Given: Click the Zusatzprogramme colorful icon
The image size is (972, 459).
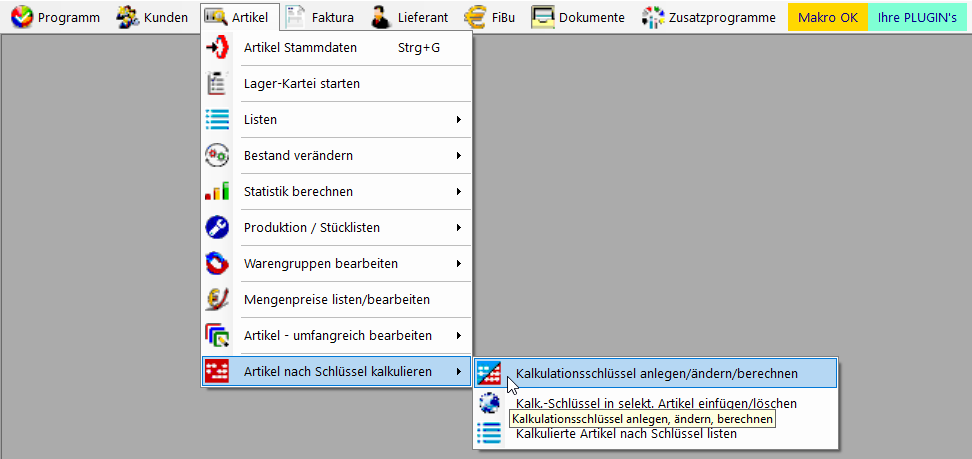Looking at the screenshot, I should coord(653,17).
